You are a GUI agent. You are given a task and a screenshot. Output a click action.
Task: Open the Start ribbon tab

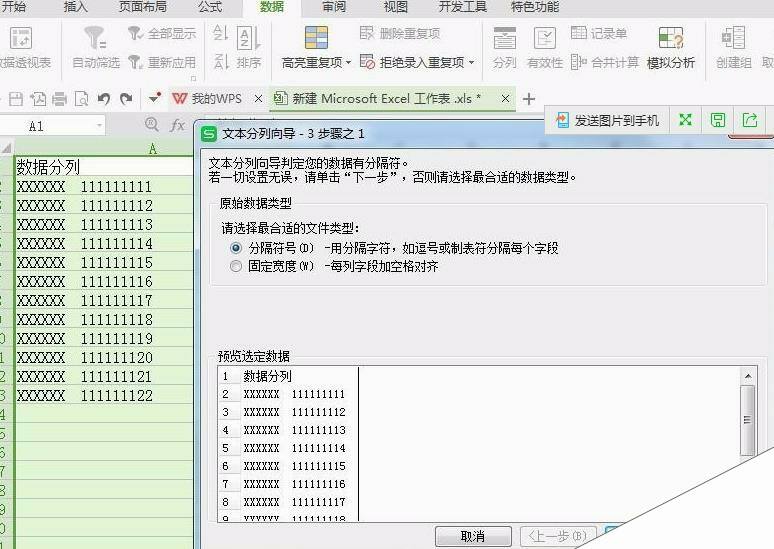click(x=14, y=7)
